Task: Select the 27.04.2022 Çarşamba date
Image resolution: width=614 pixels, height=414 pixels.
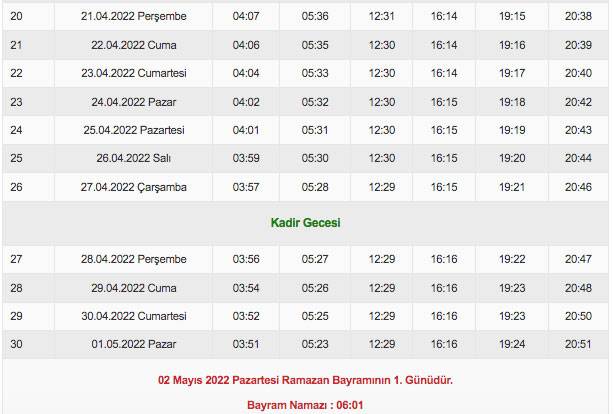Action: (x=134, y=187)
